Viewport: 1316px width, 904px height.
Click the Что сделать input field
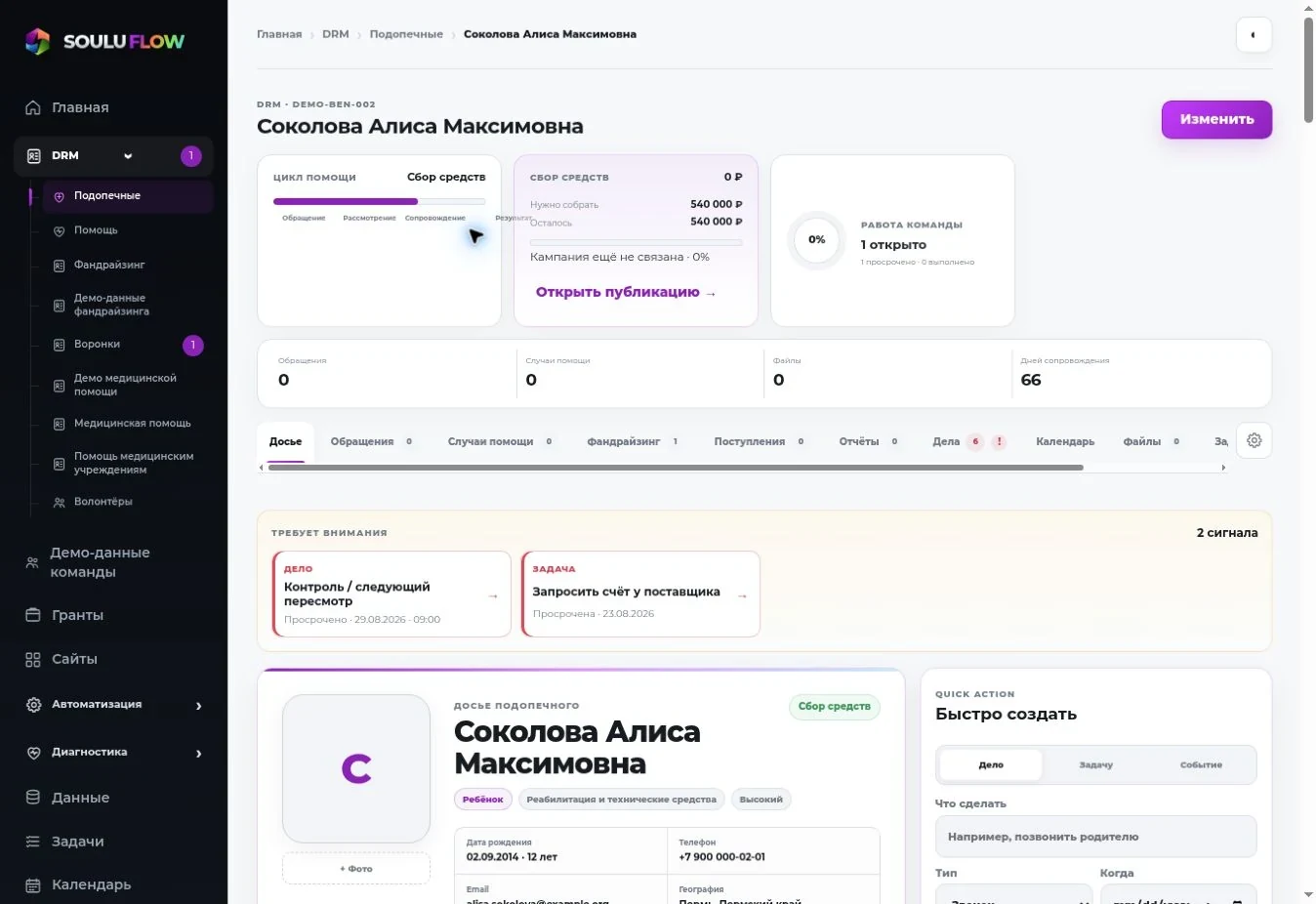pyautogui.click(x=1095, y=837)
